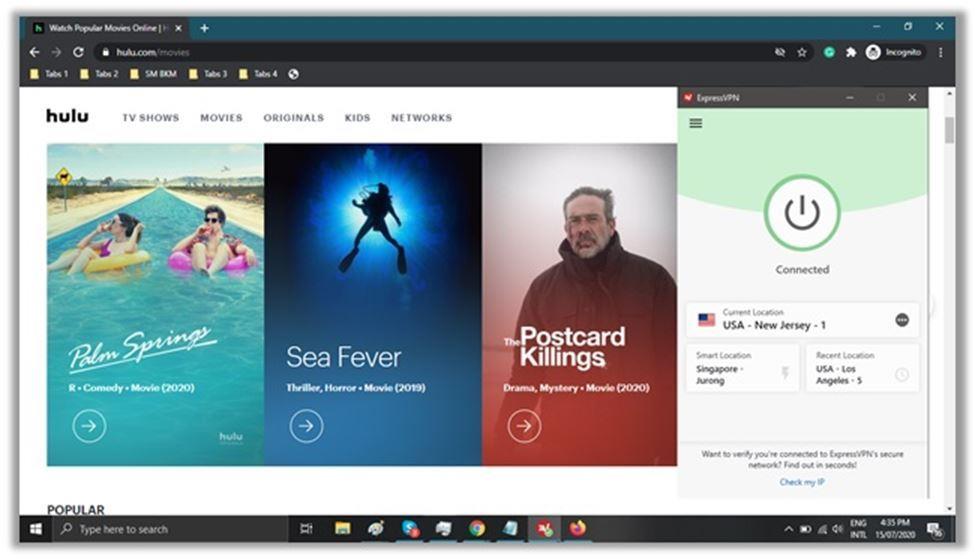Go forward in the browser
The width and height of the screenshot is (975, 559).
[x=56, y=52]
